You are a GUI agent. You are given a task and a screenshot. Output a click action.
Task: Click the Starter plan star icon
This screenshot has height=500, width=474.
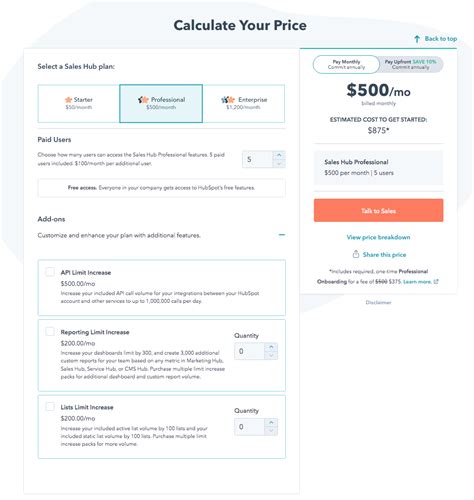[68, 100]
